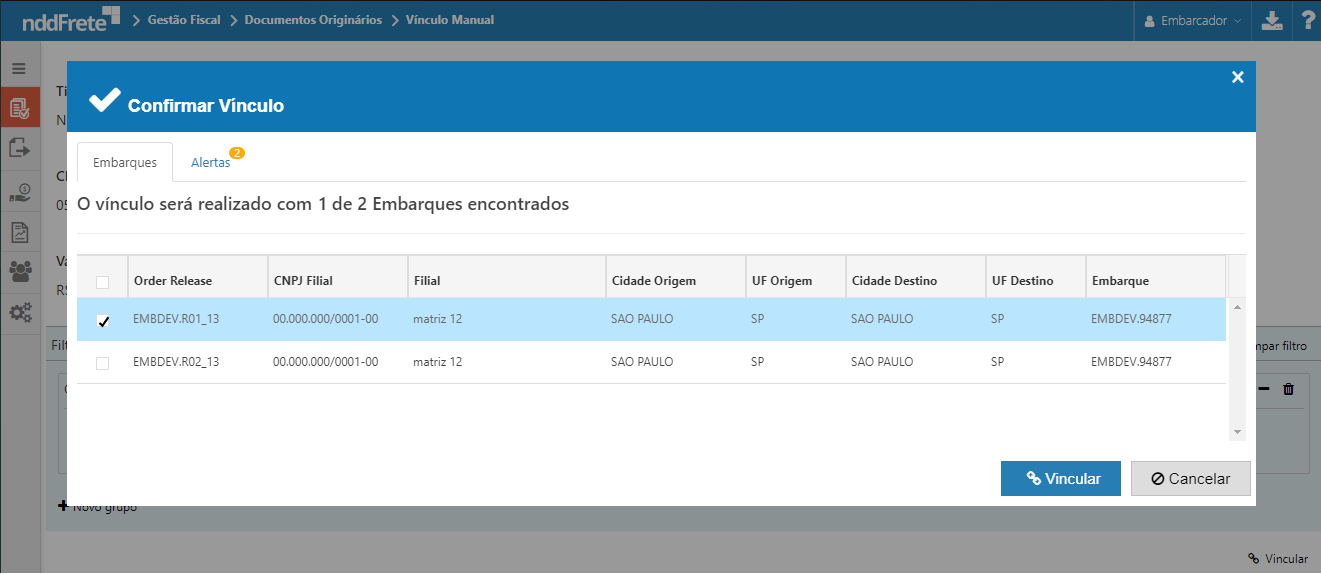Image resolution: width=1321 pixels, height=574 pixels.
Task: Click the table scrollbar down arrow
Action: (1237, 432)
